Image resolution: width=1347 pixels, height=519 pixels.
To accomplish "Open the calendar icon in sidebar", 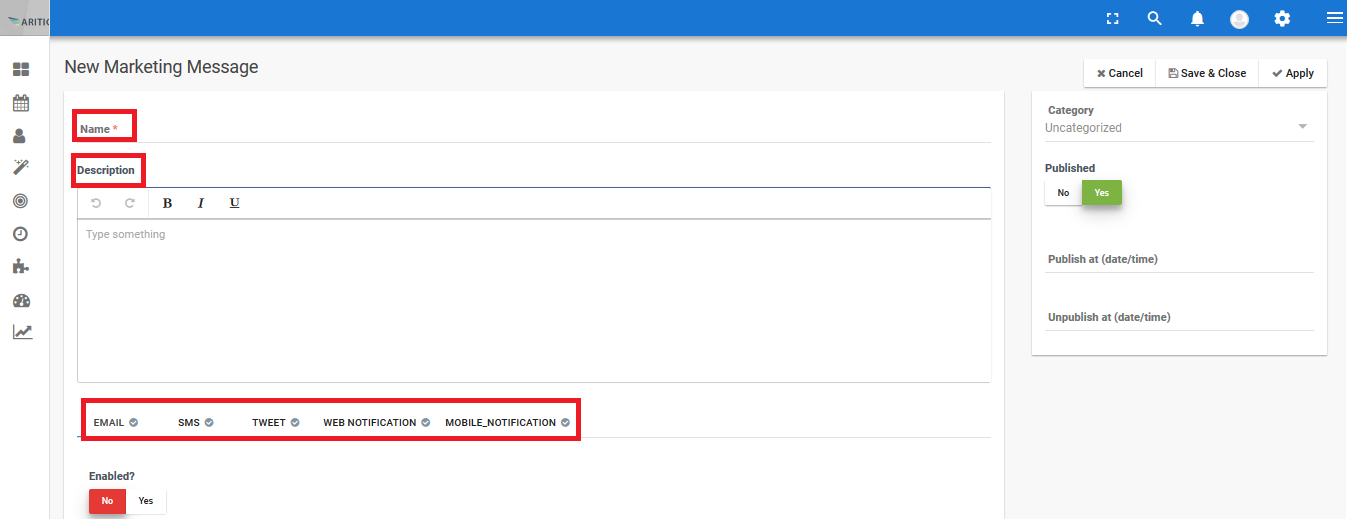I will point(20,103).
